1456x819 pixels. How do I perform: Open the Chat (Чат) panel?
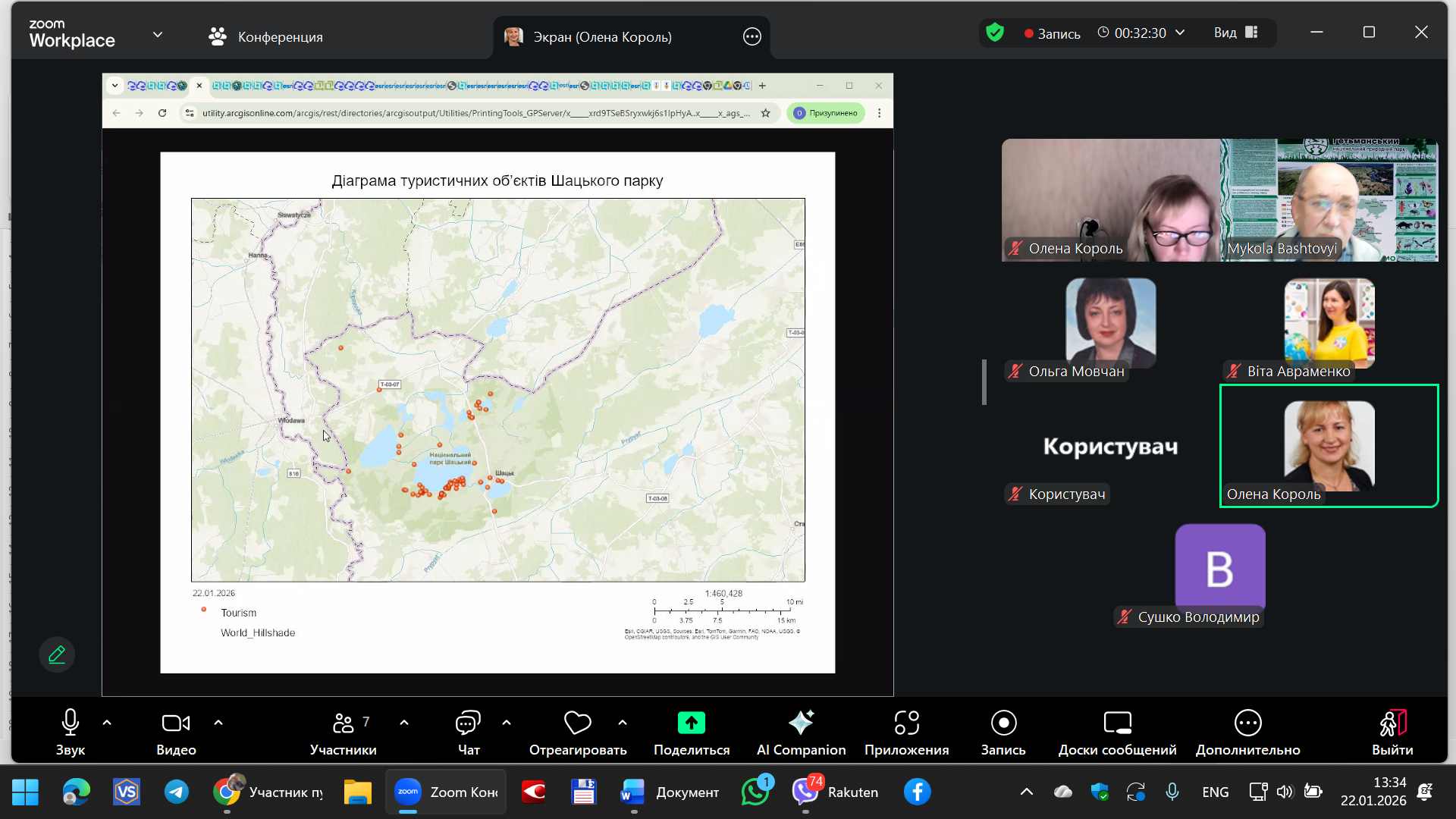[x=468, y=732]
